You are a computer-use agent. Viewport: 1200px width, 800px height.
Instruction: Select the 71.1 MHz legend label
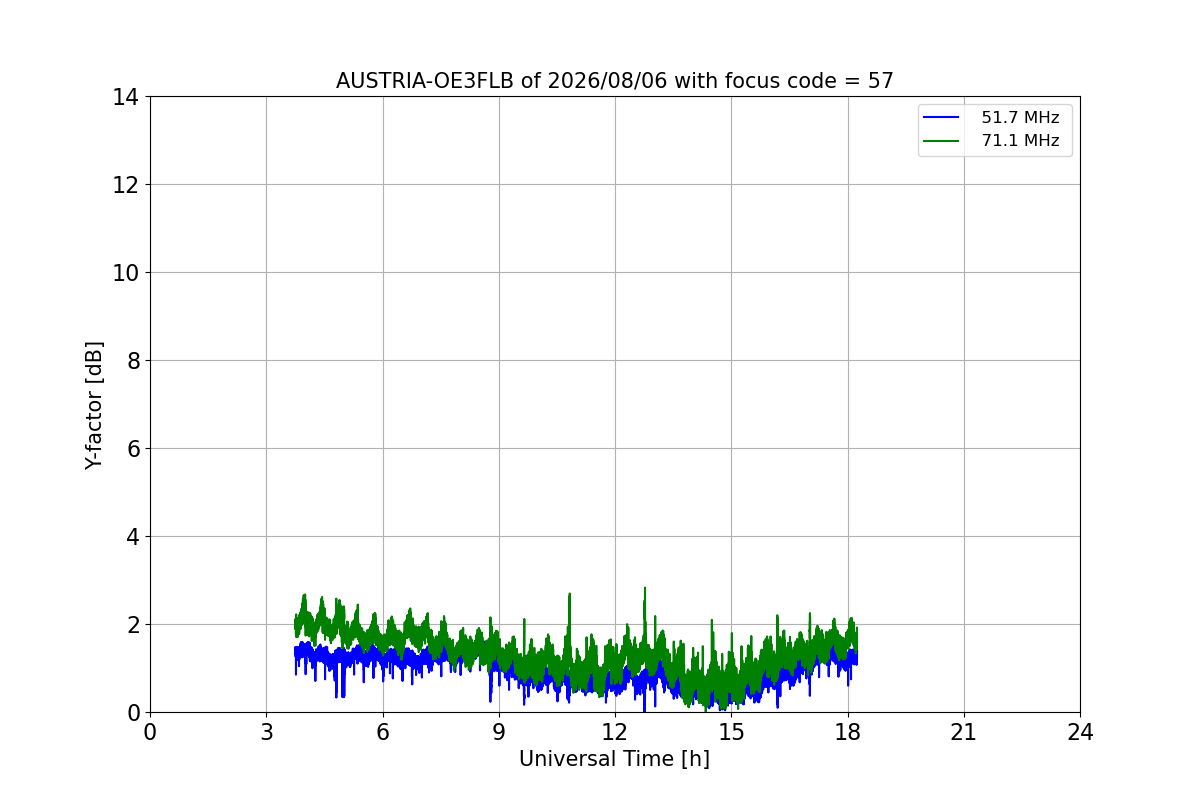pos(1020,141)
